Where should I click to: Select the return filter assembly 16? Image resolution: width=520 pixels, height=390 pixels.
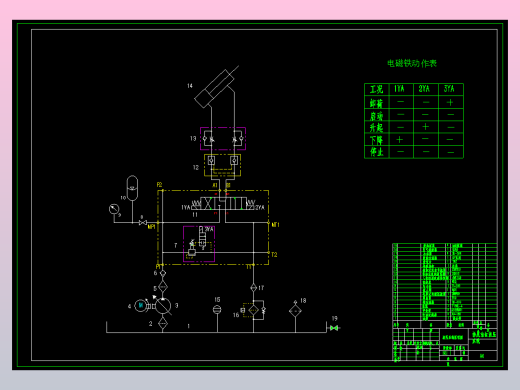point(253,310)
